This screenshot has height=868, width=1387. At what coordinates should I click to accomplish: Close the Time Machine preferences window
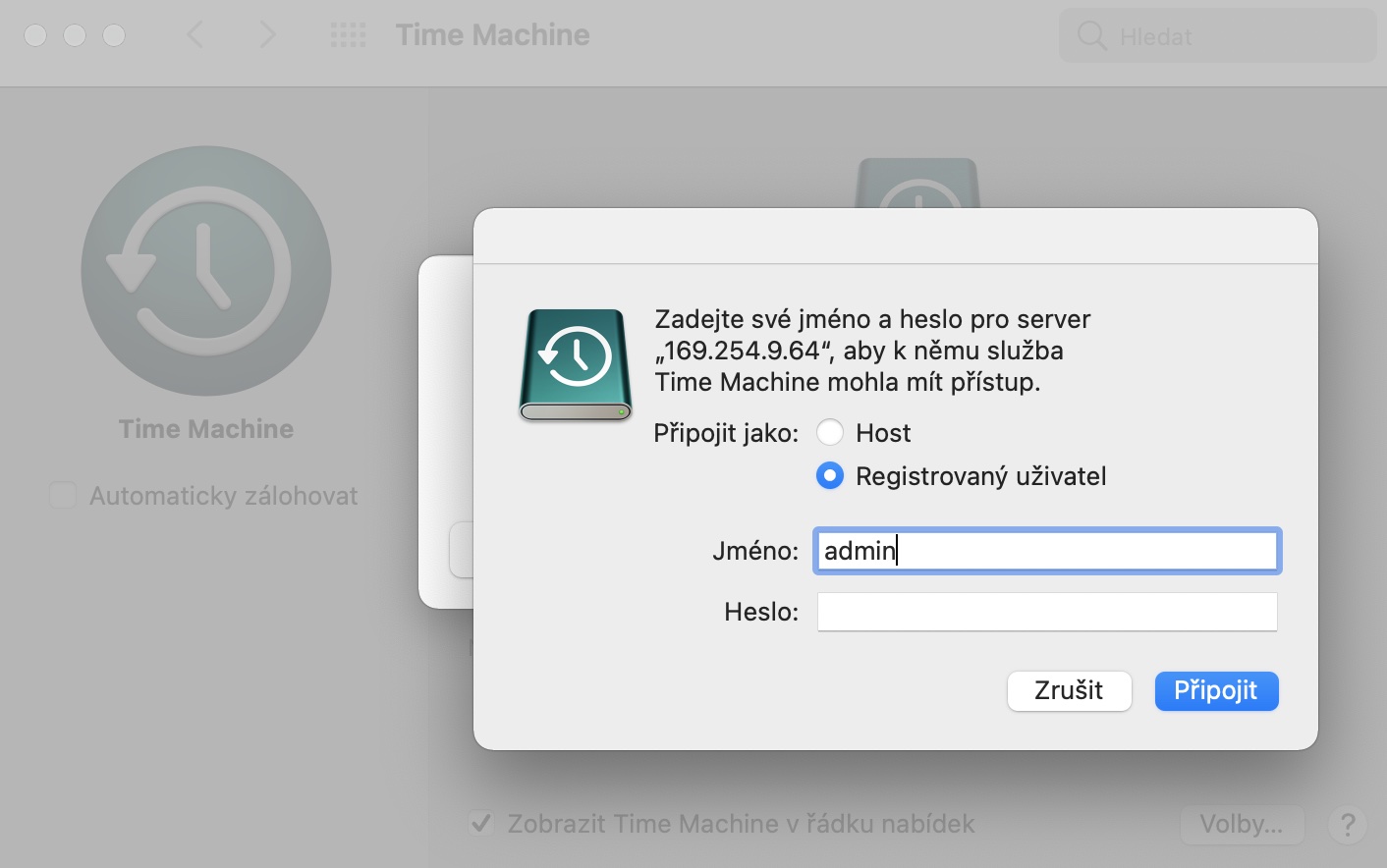pyautogui.click(x=35, y=35)
